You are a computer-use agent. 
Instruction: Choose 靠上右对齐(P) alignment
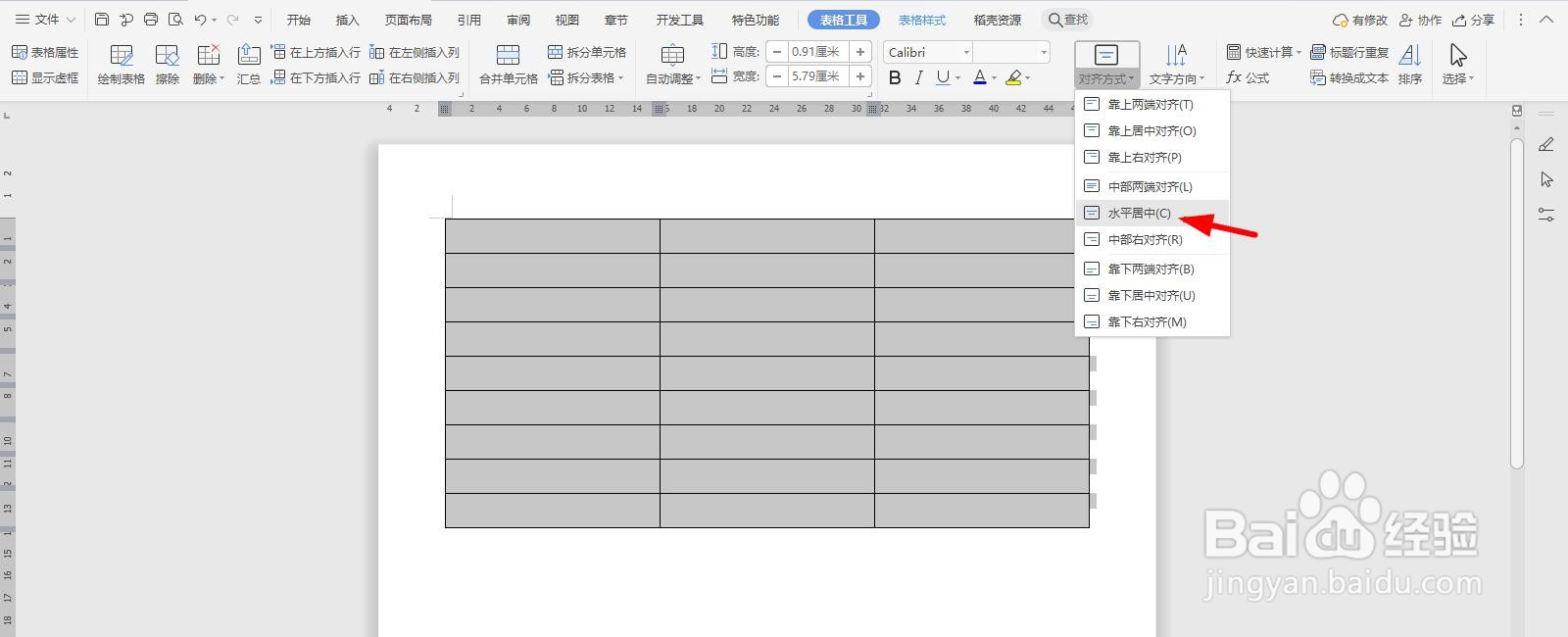point(1152,157)
